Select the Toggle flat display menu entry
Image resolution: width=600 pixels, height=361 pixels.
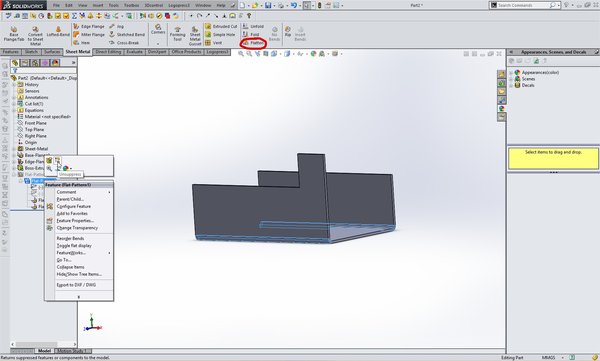(x=74, y=245)
